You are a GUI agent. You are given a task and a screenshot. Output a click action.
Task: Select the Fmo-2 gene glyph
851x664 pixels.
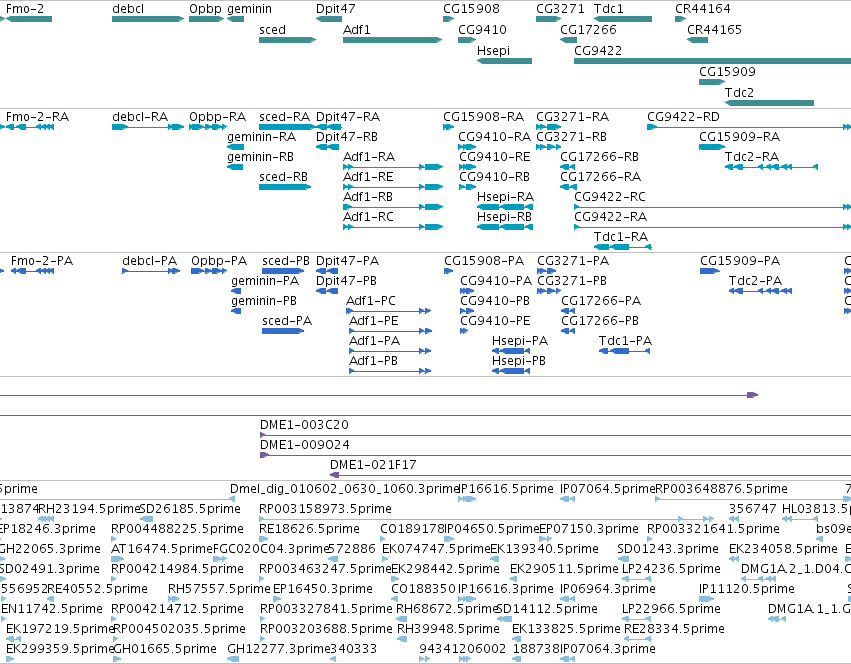28,19
